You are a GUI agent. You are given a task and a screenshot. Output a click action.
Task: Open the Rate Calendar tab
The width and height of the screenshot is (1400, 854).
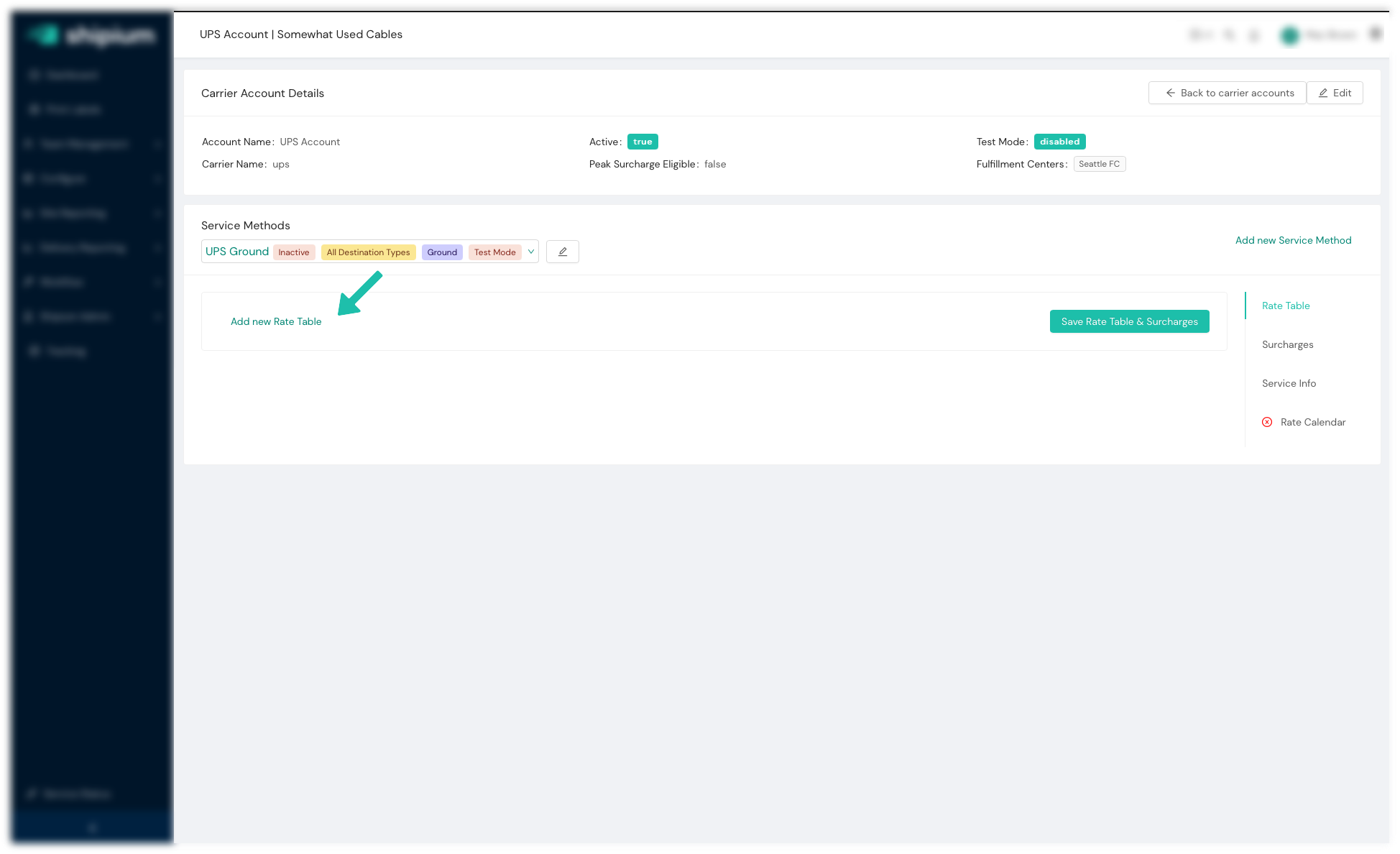1312,422
